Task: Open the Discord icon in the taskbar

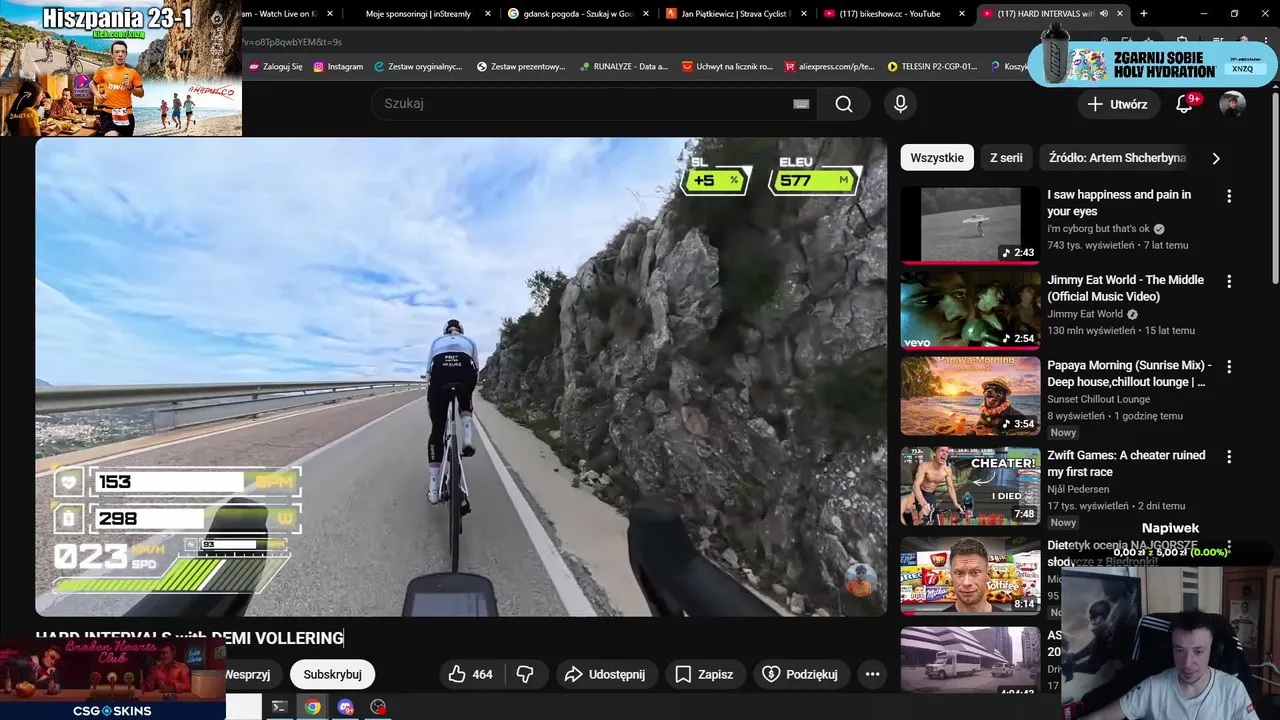Action: pyautogui.click(x=346, y=707)
